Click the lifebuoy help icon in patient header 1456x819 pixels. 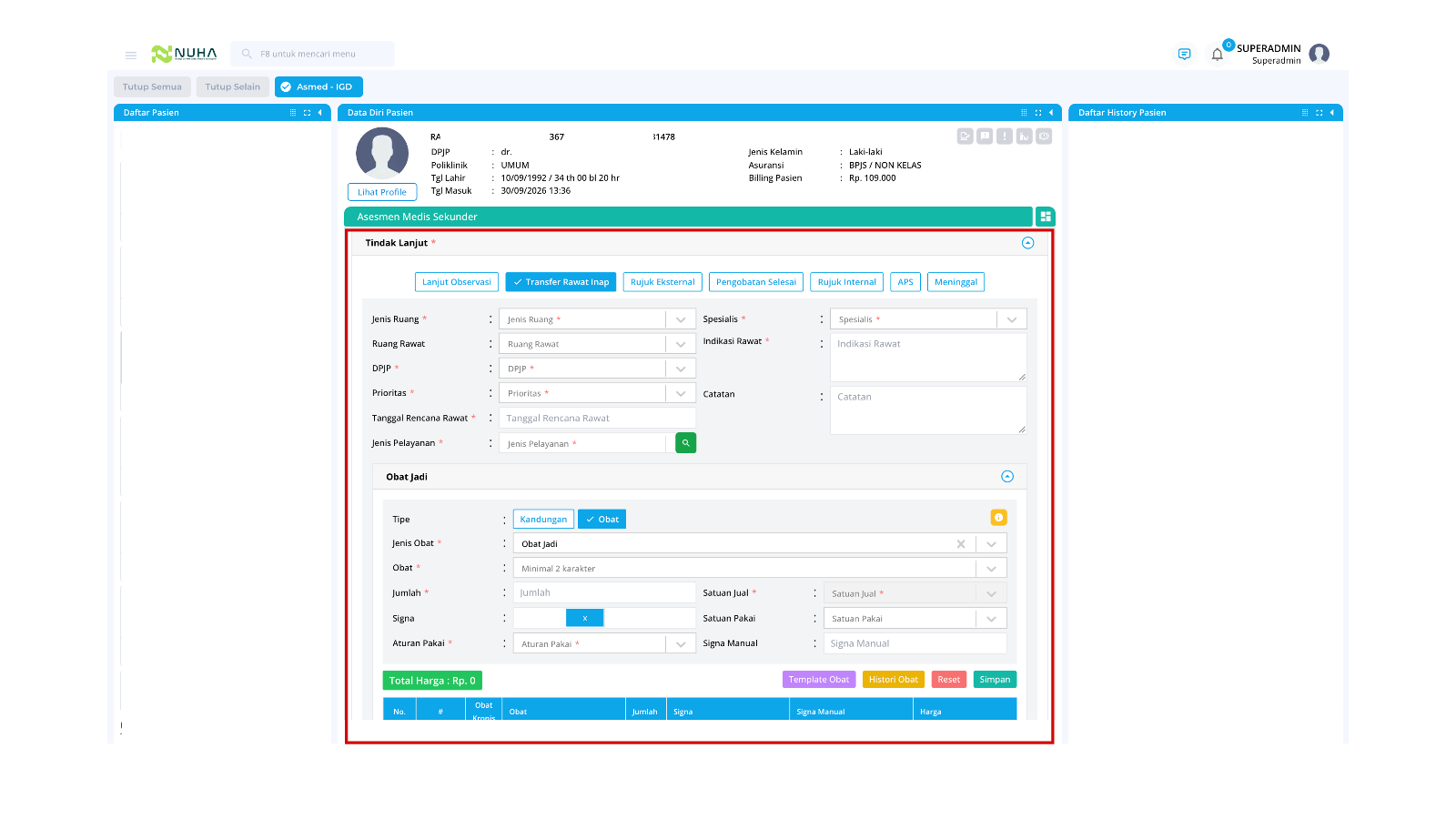pos(1044,136)
